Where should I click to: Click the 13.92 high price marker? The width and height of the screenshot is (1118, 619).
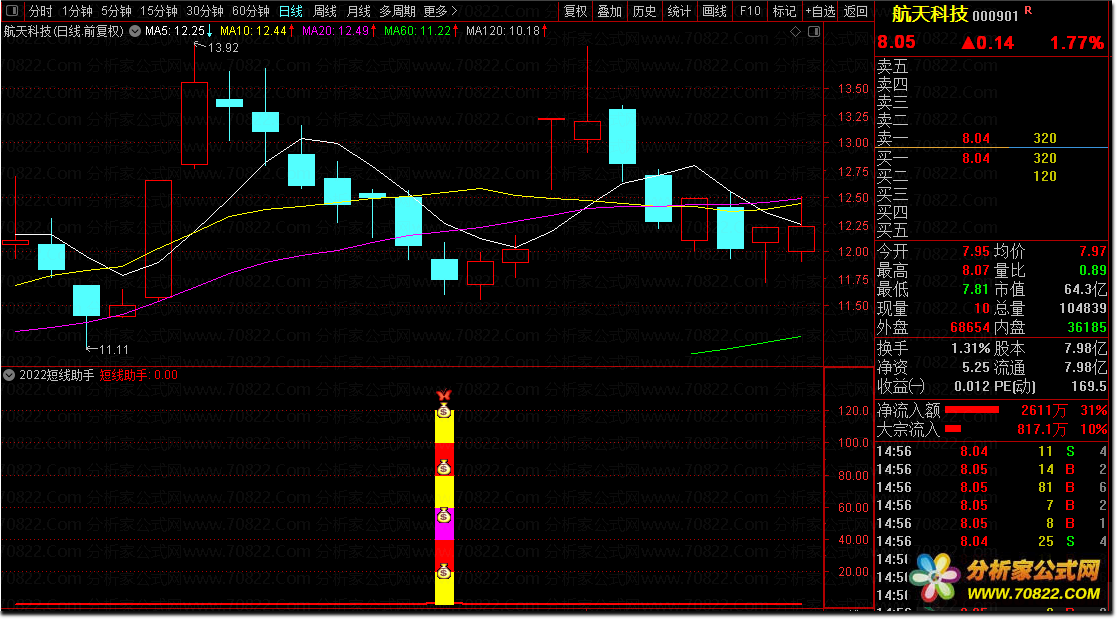pos(223,48)
